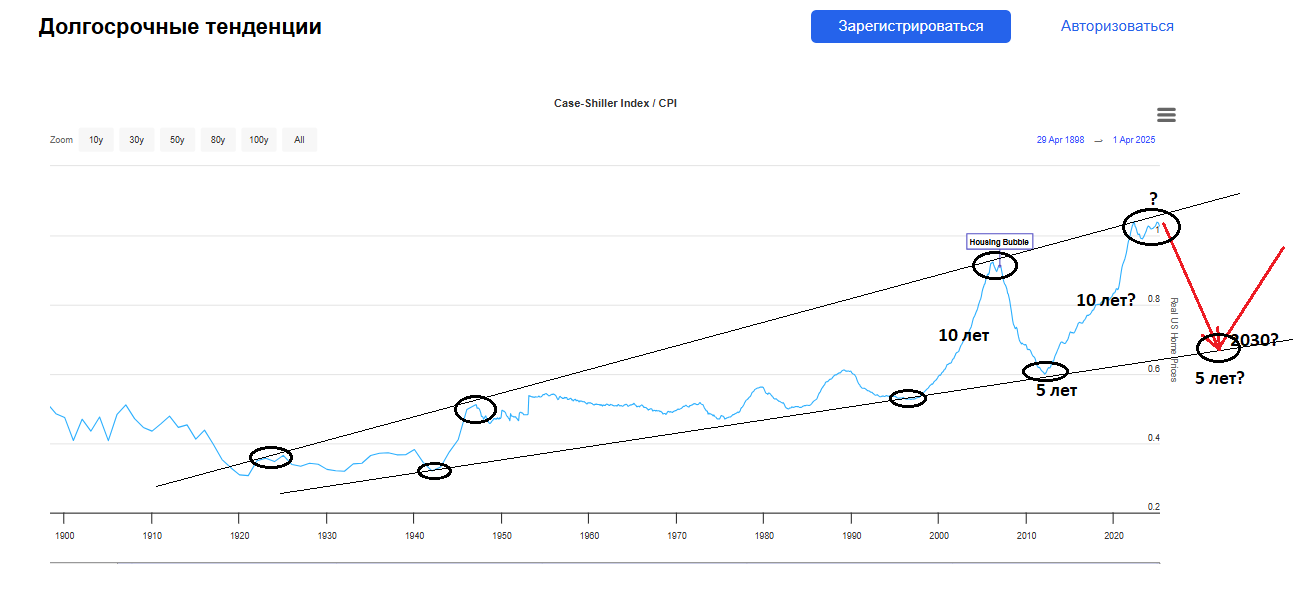This screenshot has width=1309, height=591.
Task: Click the Housing Bubble flag label
Action: (x=998, y=242)
